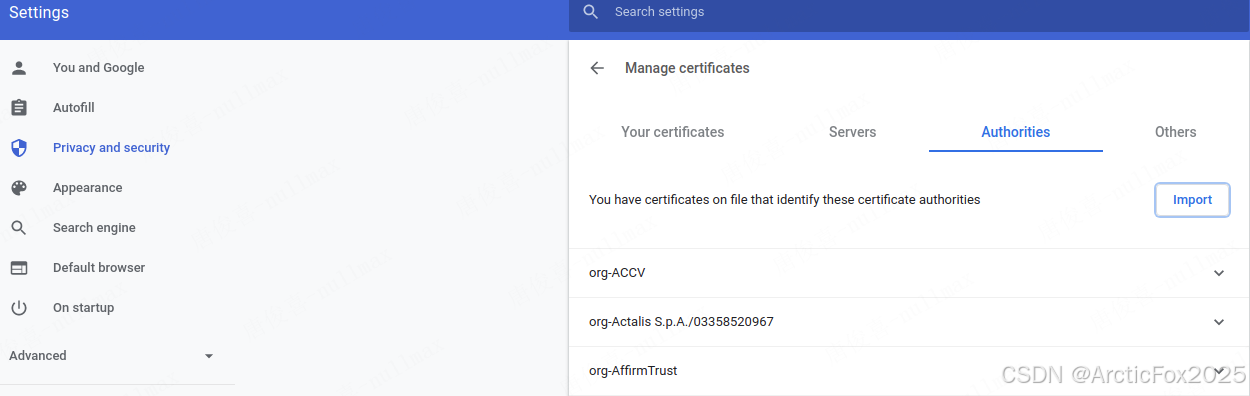Click the search icon in settings bar
The height and width of the screenshot is (396, 1250).
coord(591,12)
